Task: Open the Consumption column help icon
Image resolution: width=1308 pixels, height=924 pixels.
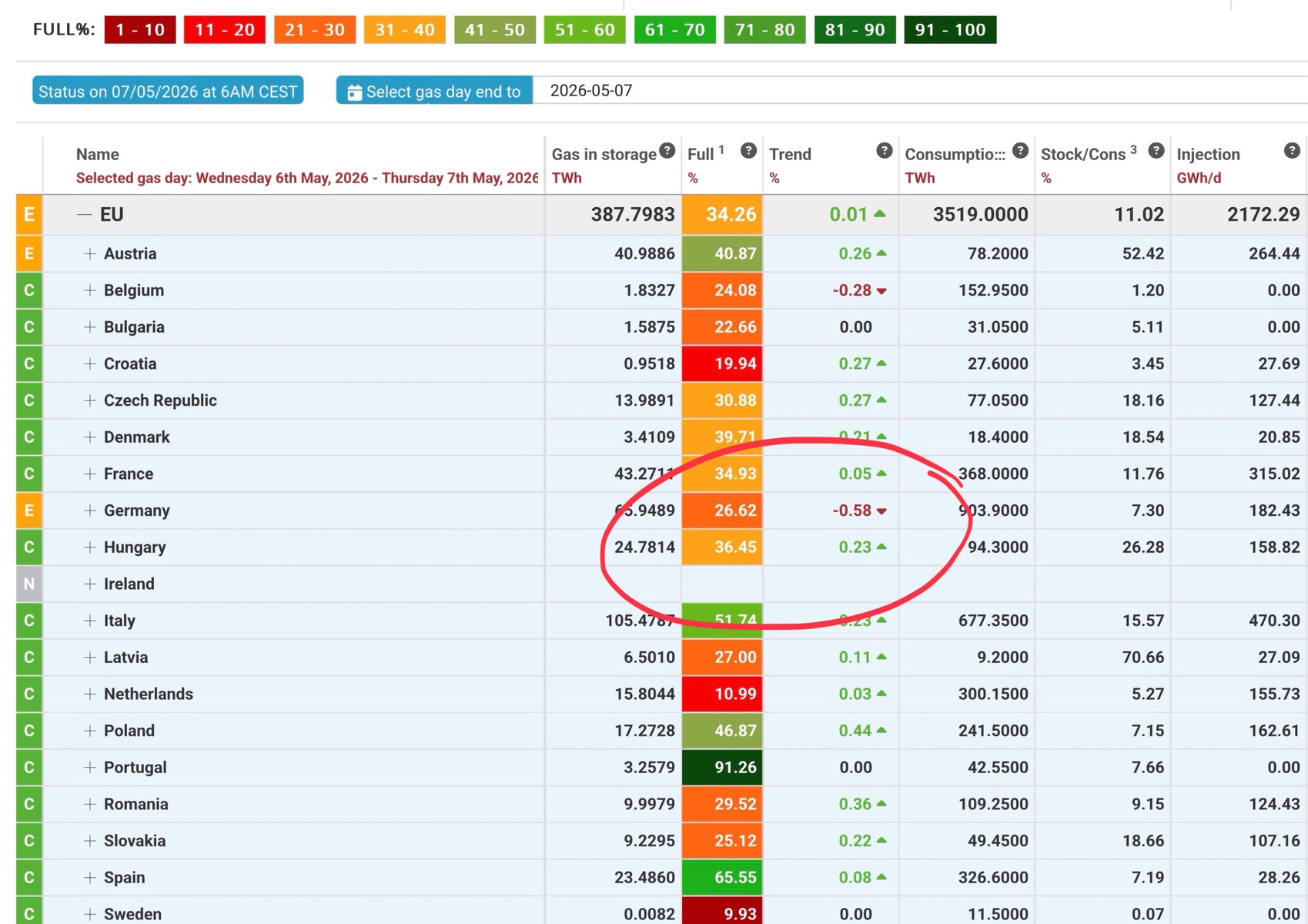Action: click(1020, 150)
